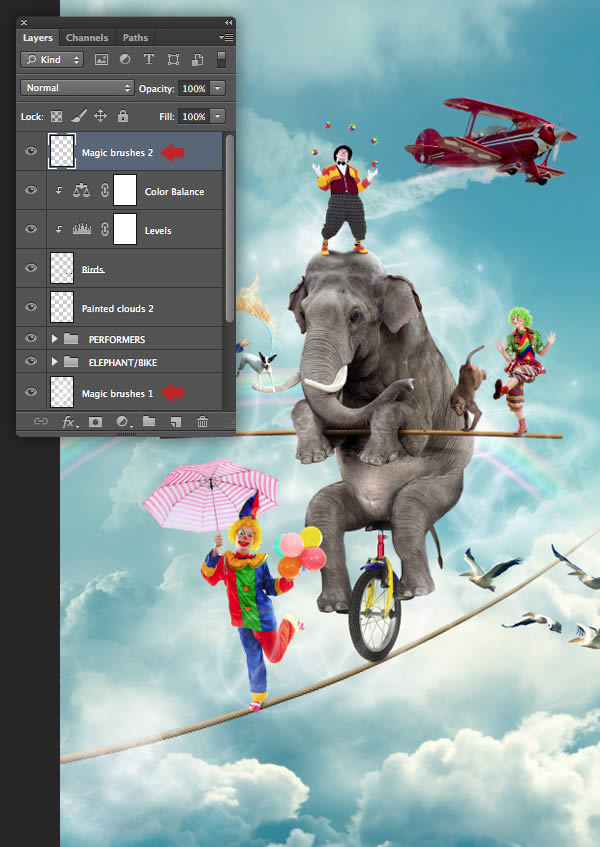Lock all with padlock icon

click(123, 116)
